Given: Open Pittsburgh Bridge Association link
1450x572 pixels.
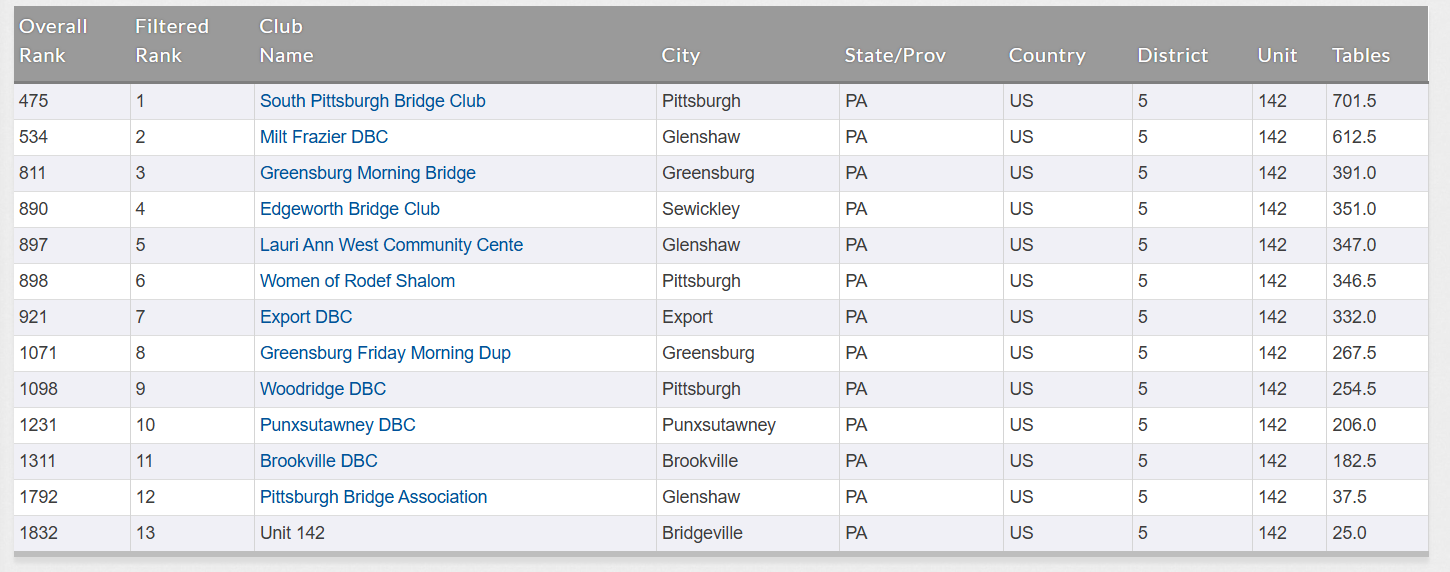Looking at the screenshot, I should coord(373,497).
